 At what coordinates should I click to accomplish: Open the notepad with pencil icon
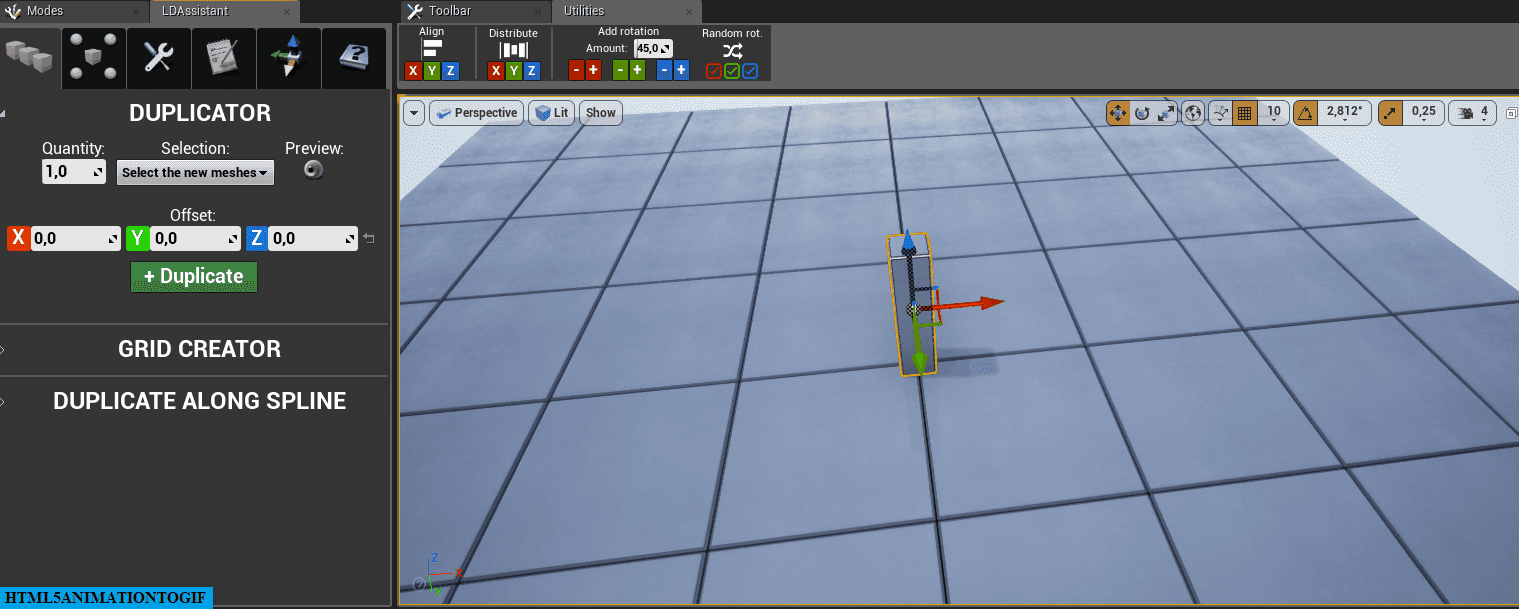coord(224,58)
